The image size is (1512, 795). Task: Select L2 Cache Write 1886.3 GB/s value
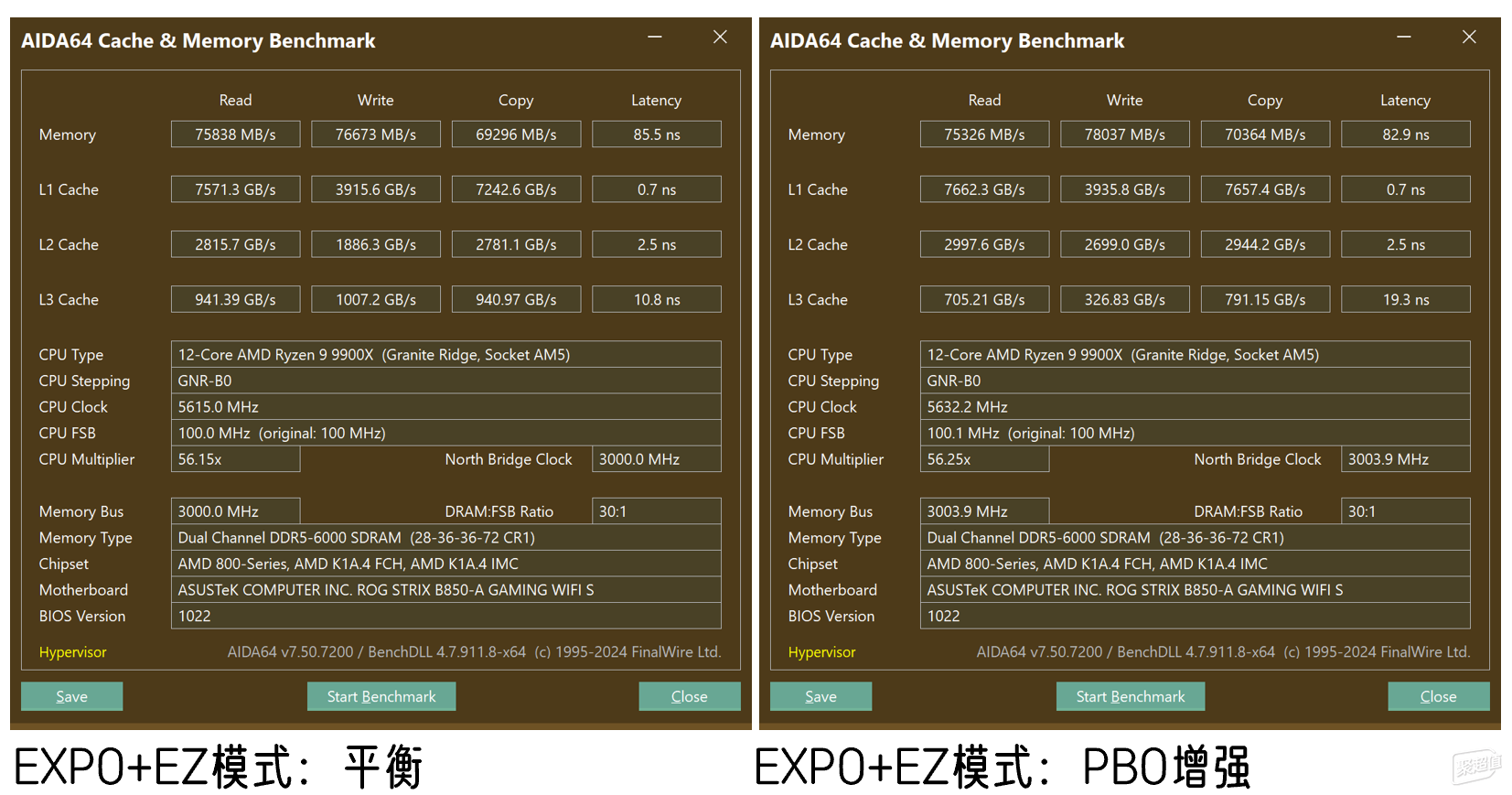[375, 244]
